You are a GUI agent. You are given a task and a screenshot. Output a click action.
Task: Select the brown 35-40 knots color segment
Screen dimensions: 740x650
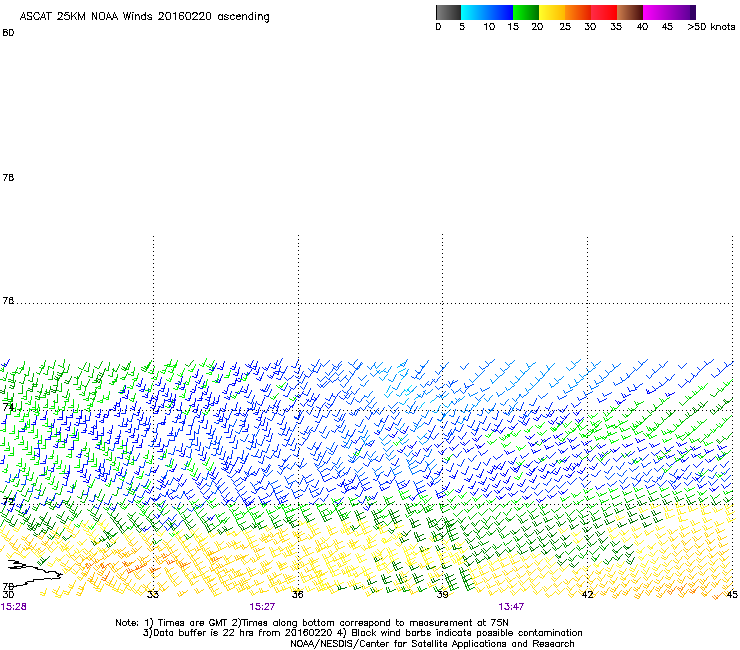point(630,12)
